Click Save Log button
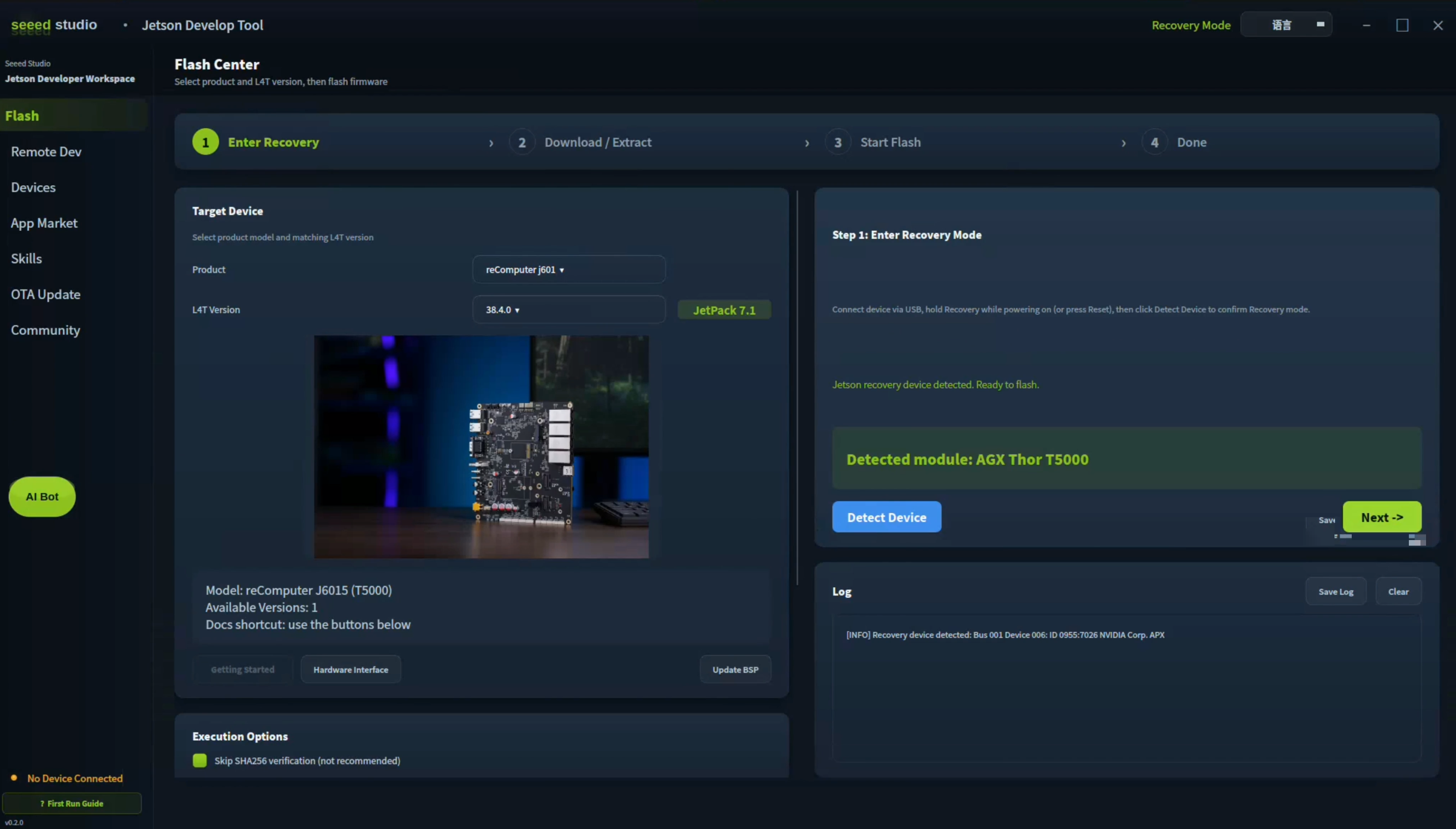 (x=1336, y=592)
